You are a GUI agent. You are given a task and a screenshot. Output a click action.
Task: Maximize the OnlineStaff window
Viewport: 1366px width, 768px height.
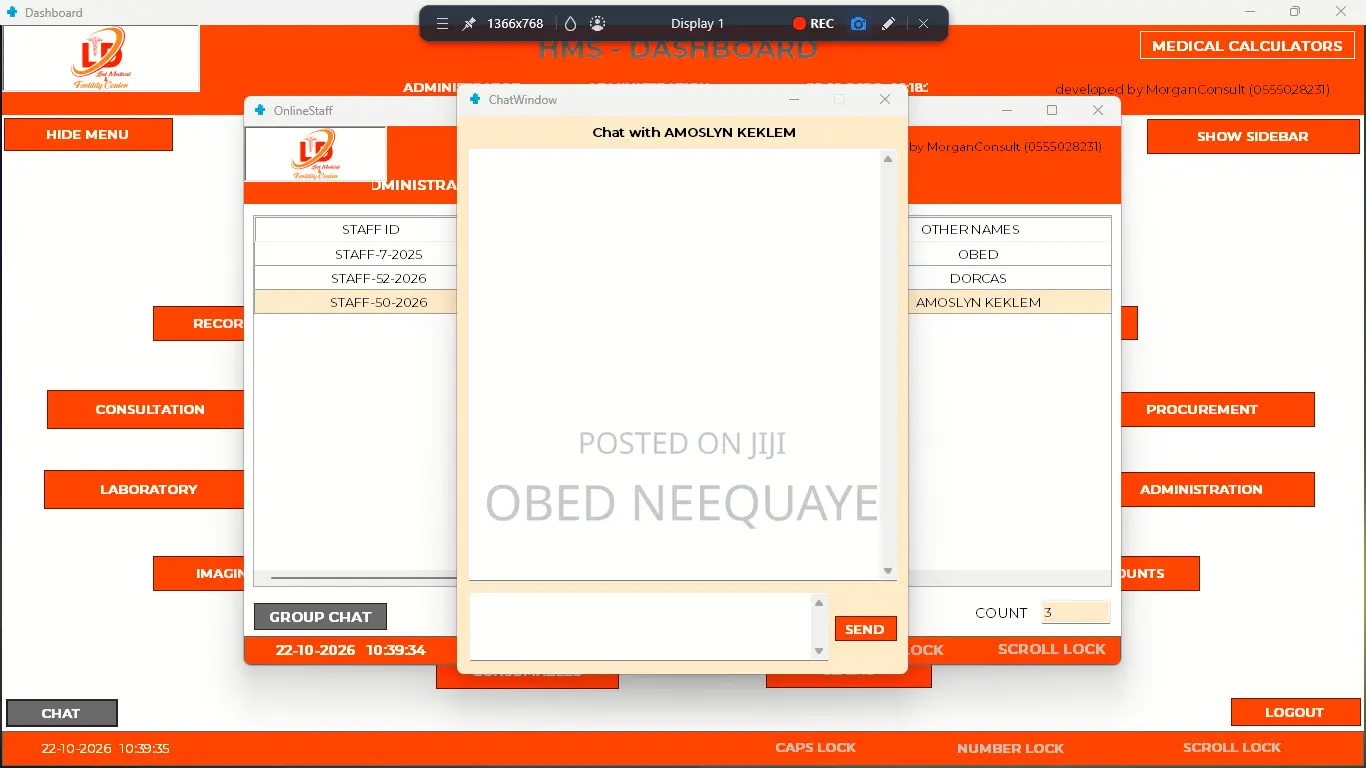tap(1052, 110)
